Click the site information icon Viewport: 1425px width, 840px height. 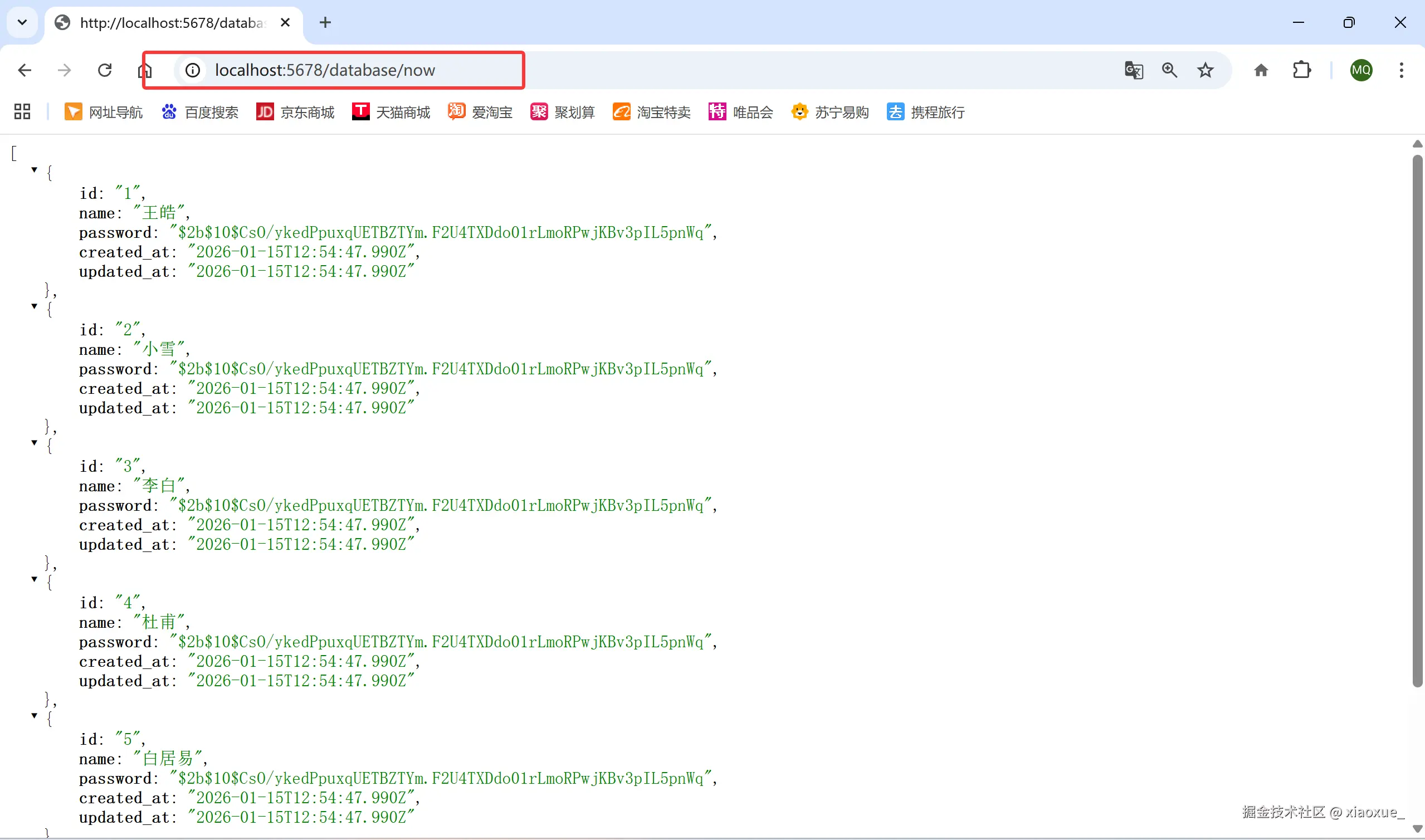pos(193,70)
